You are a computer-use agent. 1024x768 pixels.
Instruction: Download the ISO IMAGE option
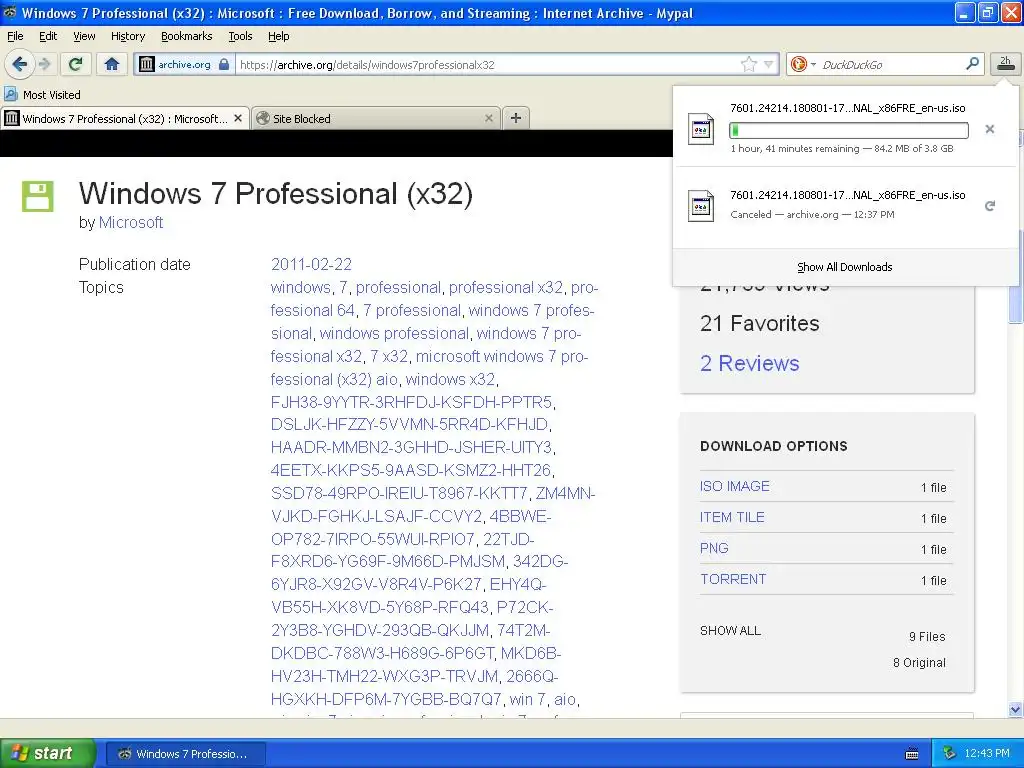click(x=735, y=486)
